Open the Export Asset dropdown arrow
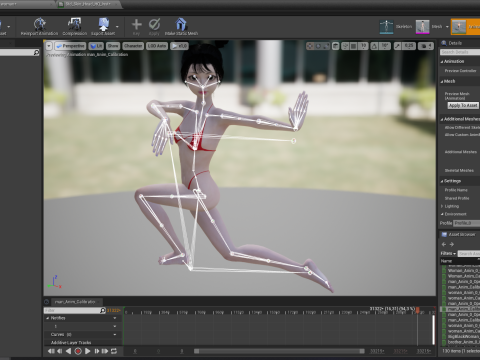Screen dimensions: 480x360 (x=117, y=26)
